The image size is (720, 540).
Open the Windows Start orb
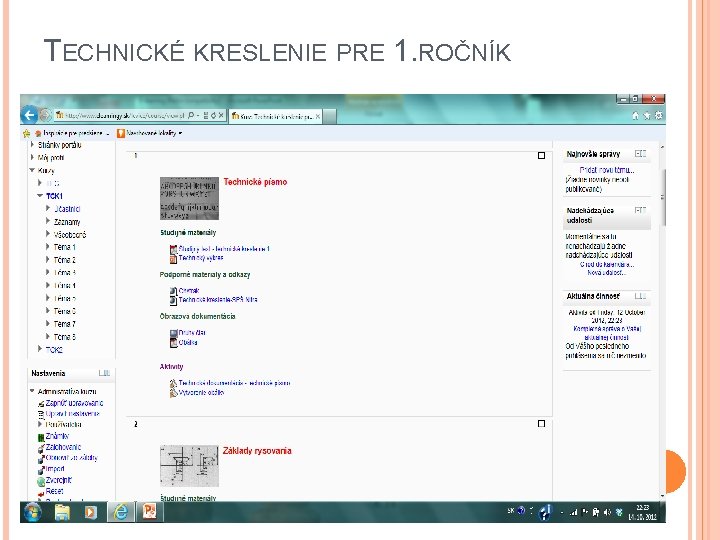[33, 512]
